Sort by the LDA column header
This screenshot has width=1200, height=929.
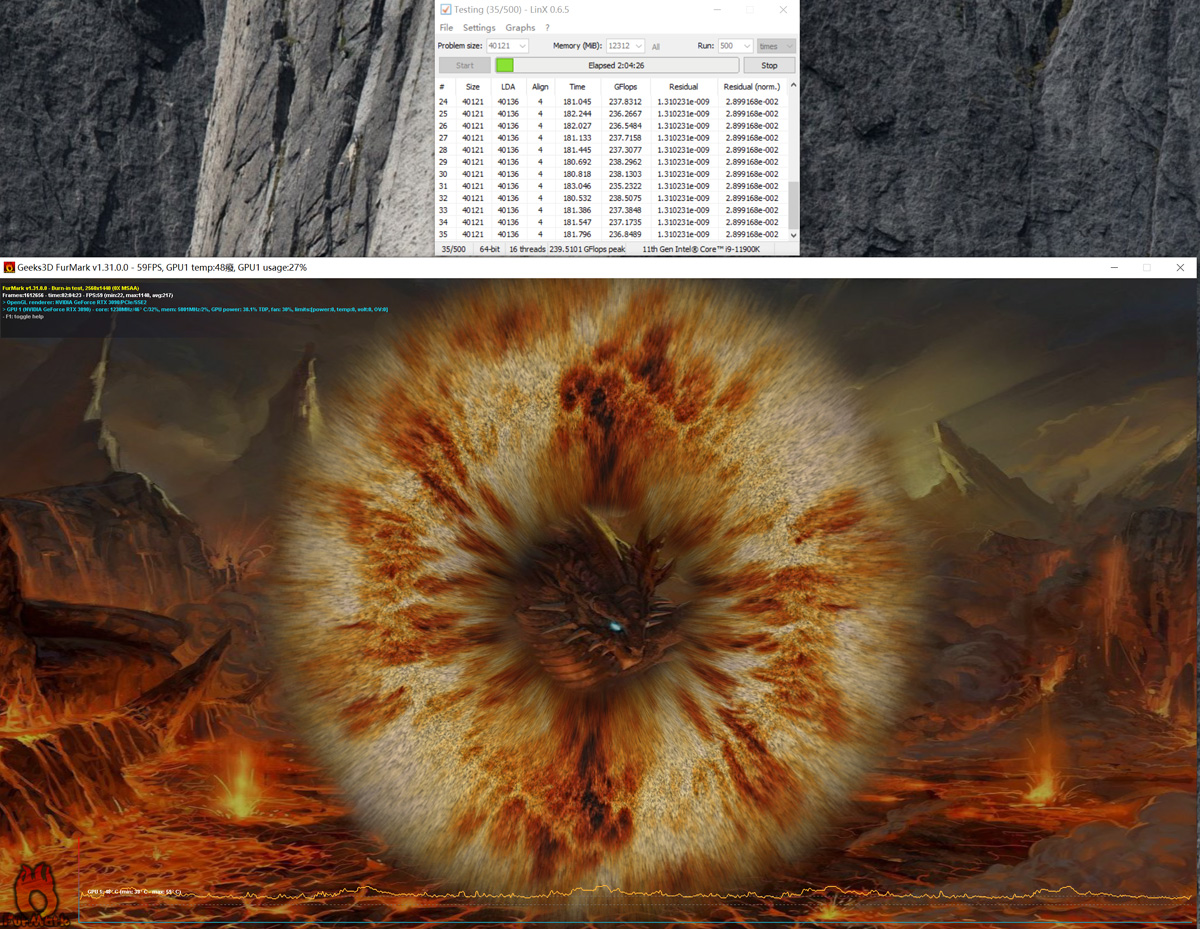point(508,87)
